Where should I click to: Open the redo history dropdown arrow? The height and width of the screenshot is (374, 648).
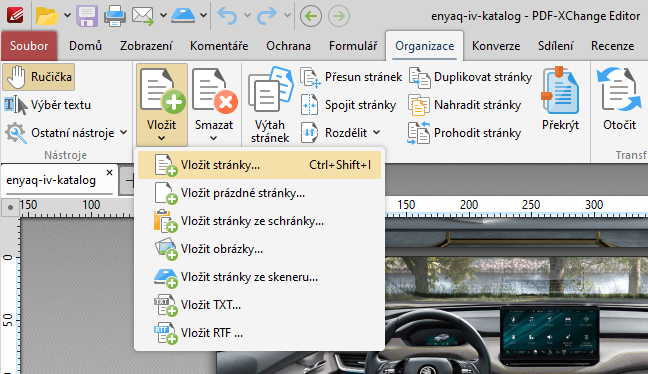coord(287,16)
